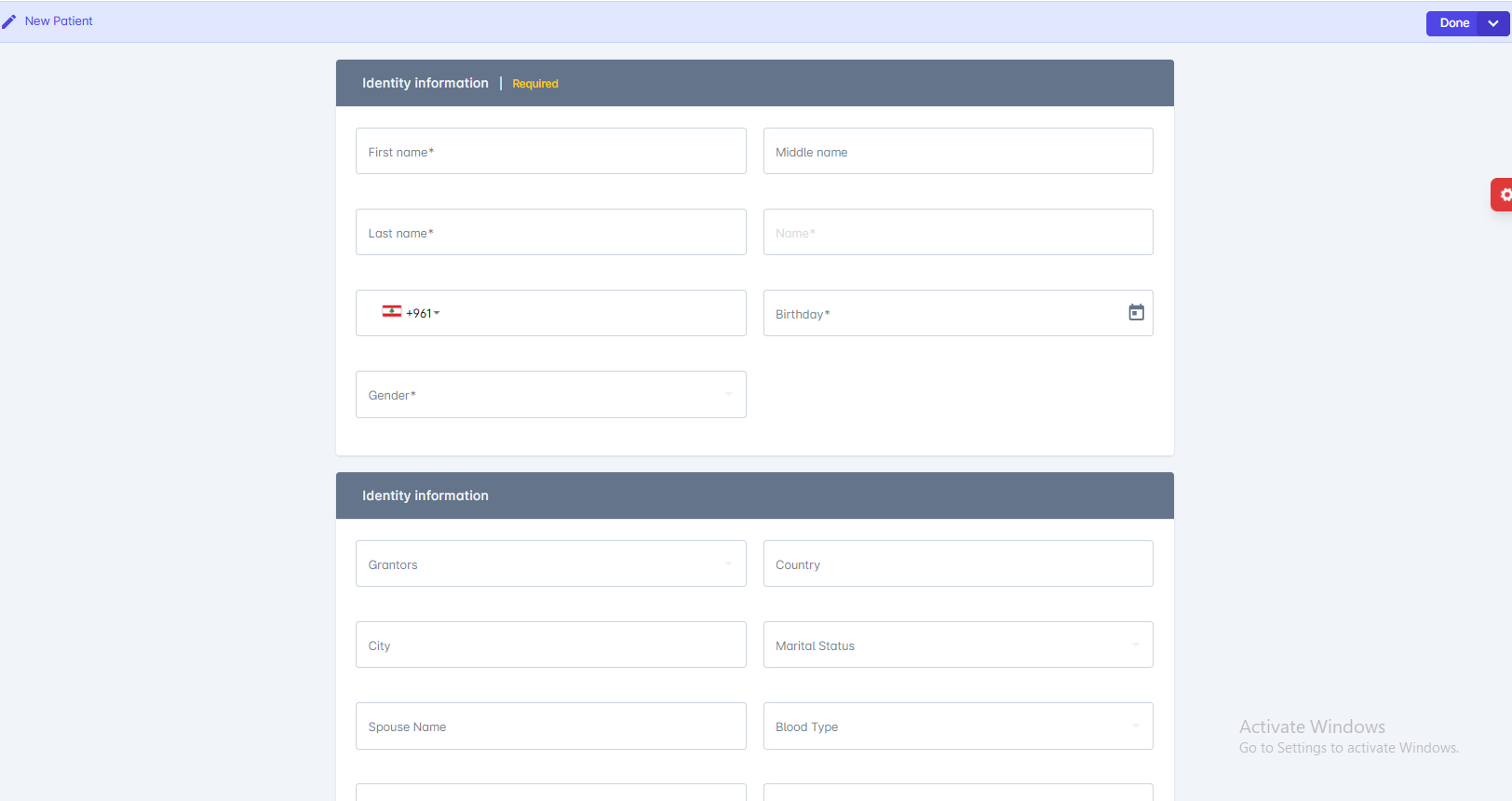Click the Done button
The height and width of the screenshot is (801, 1512).
[1453, 23]
